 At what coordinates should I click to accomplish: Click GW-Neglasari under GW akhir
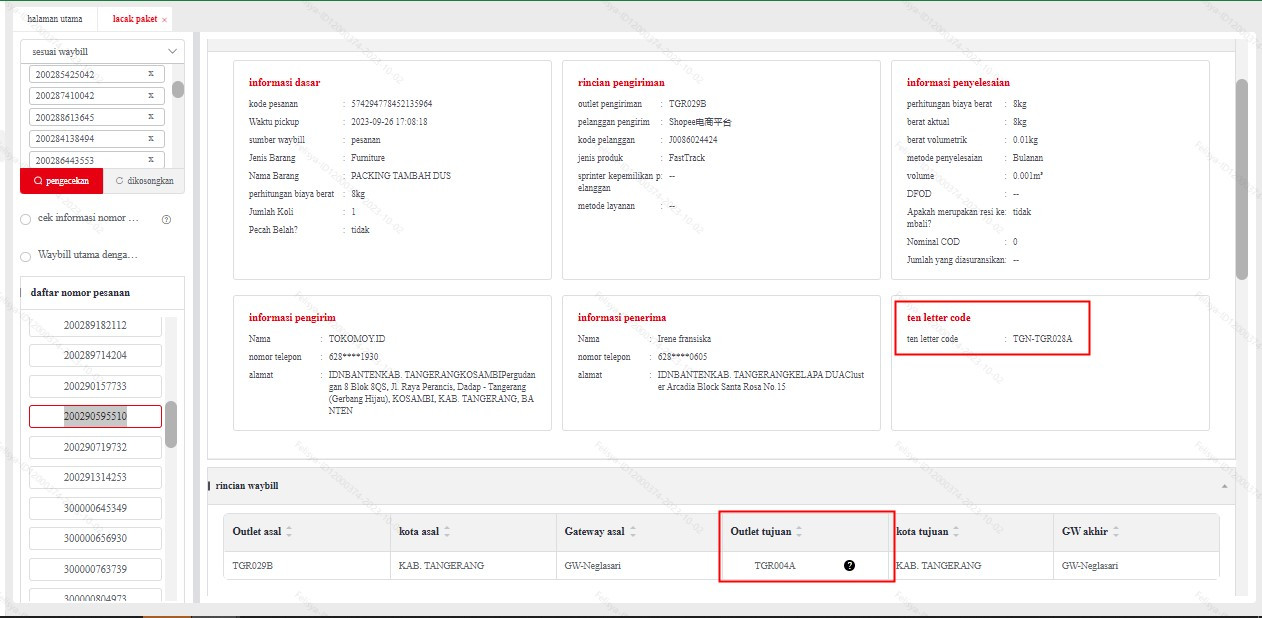pos(1090,565)
